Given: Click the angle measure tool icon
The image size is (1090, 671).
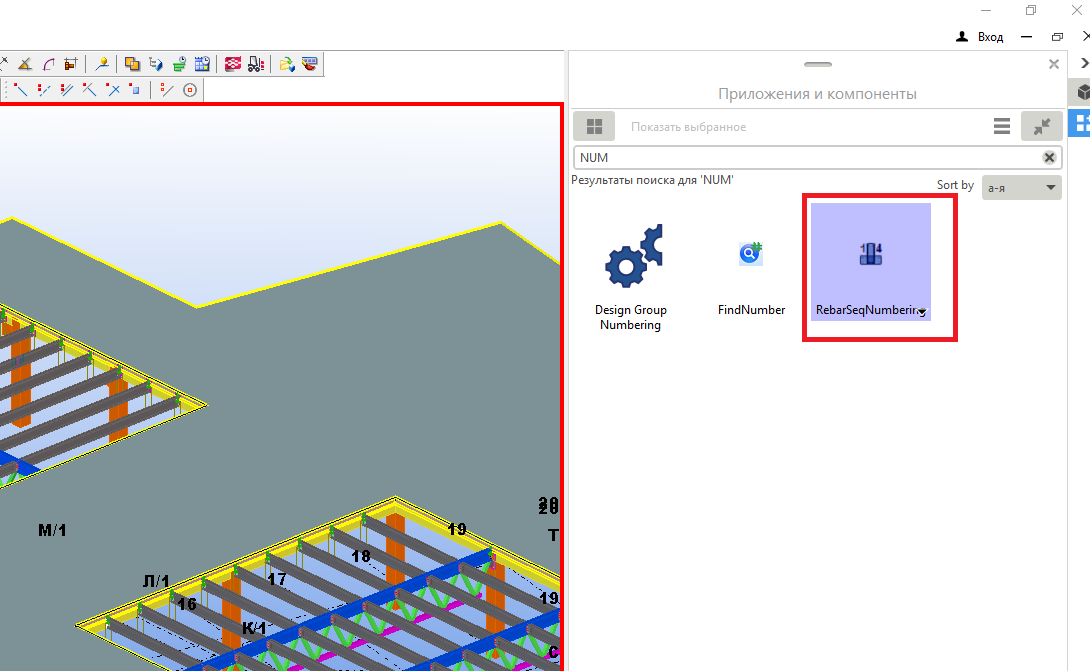Looking at the screenshot, I should [25, 64].
